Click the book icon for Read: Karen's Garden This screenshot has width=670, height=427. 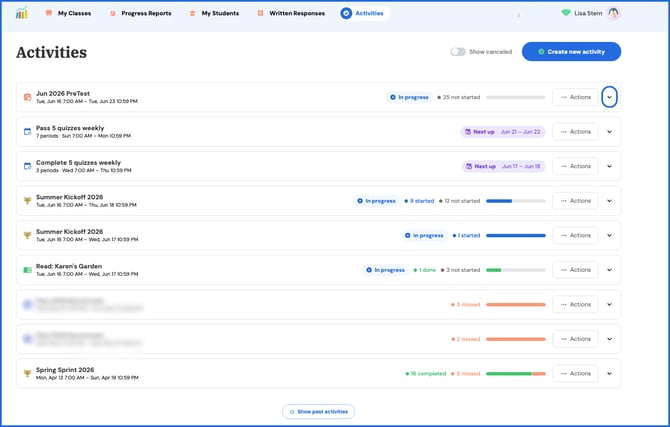27,270
